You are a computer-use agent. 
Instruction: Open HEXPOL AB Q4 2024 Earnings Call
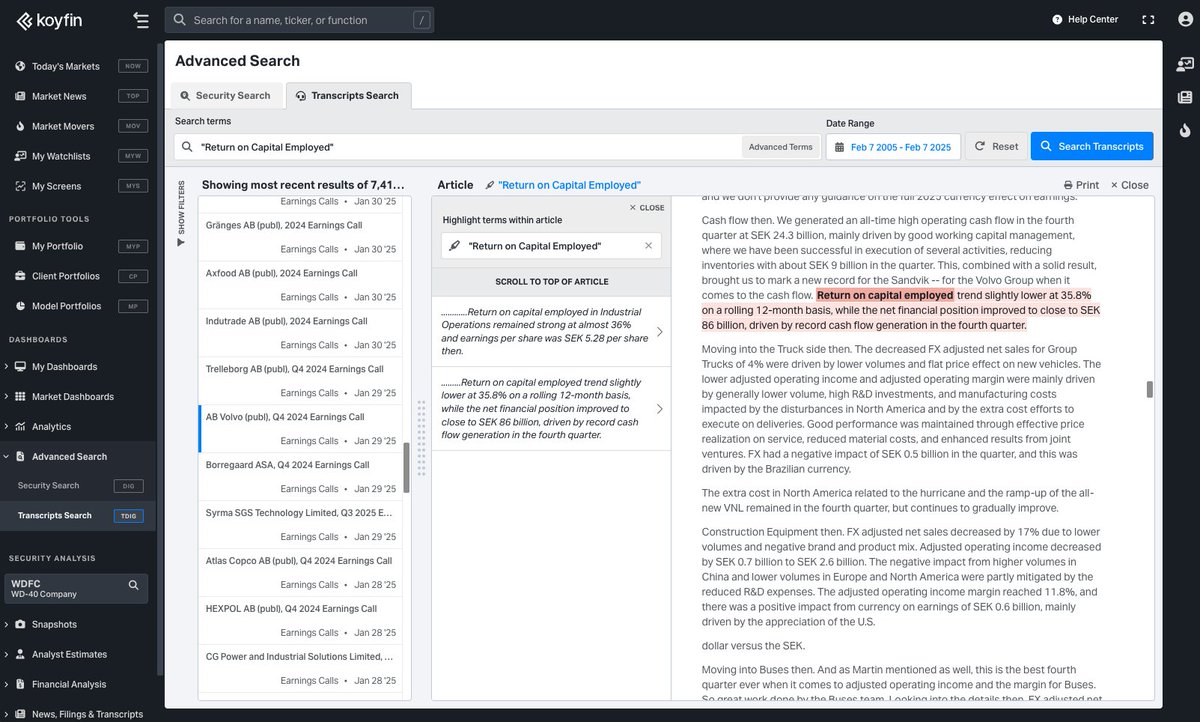pos(301,621)
